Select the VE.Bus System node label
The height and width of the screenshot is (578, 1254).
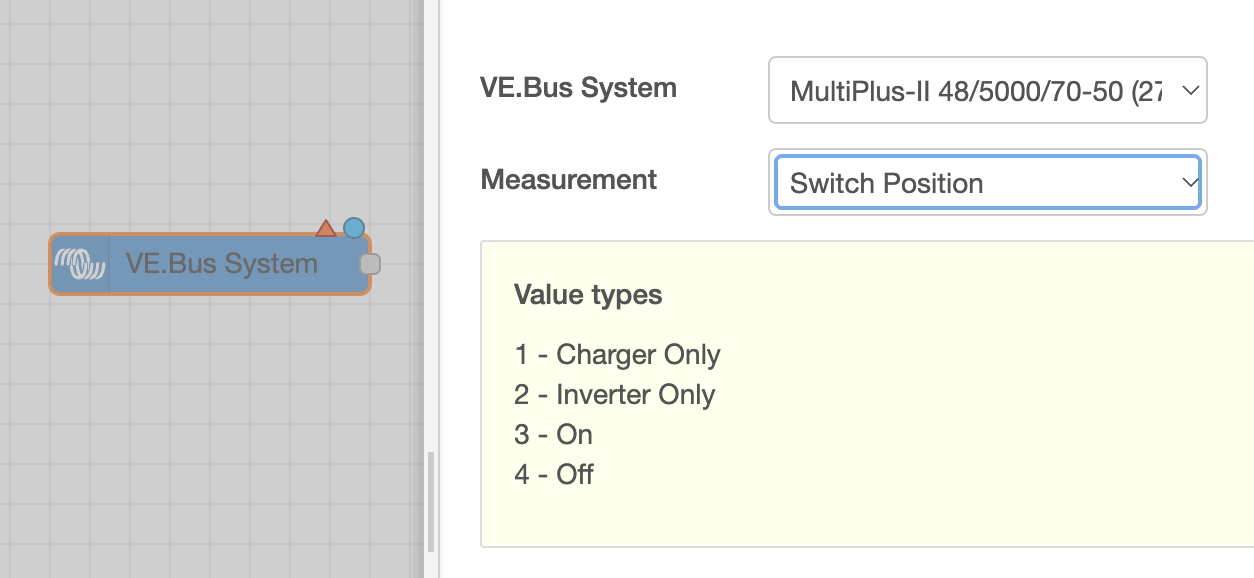pos(222,264)
